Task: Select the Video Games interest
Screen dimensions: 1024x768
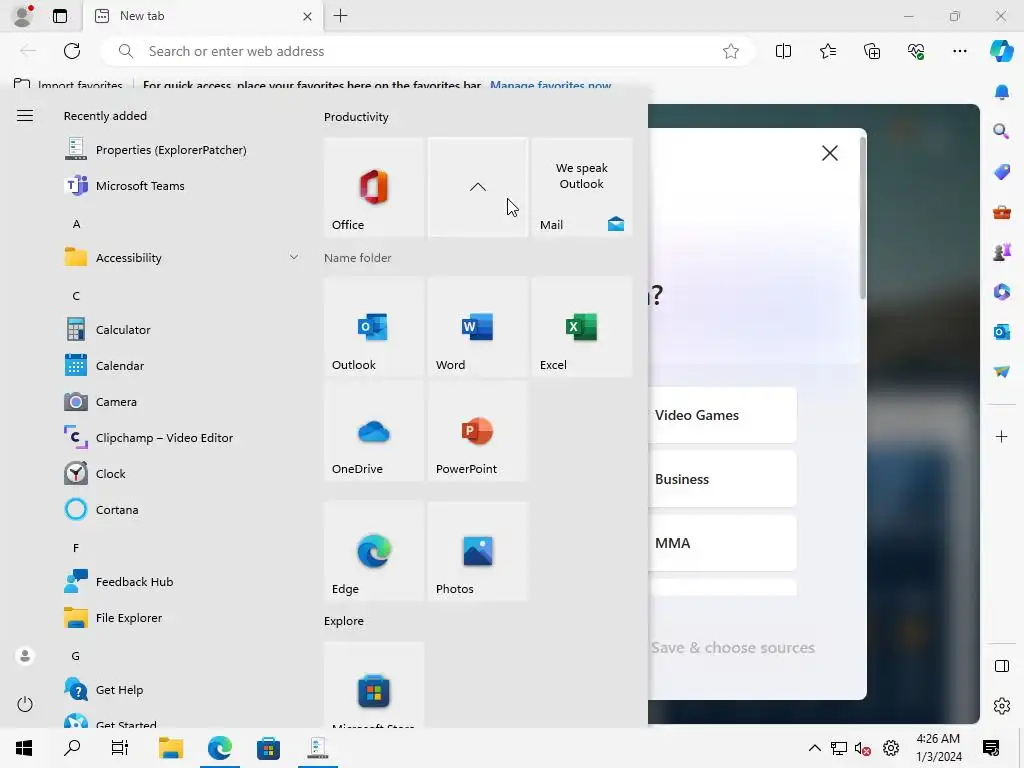Action: click(x=722, y=415)
